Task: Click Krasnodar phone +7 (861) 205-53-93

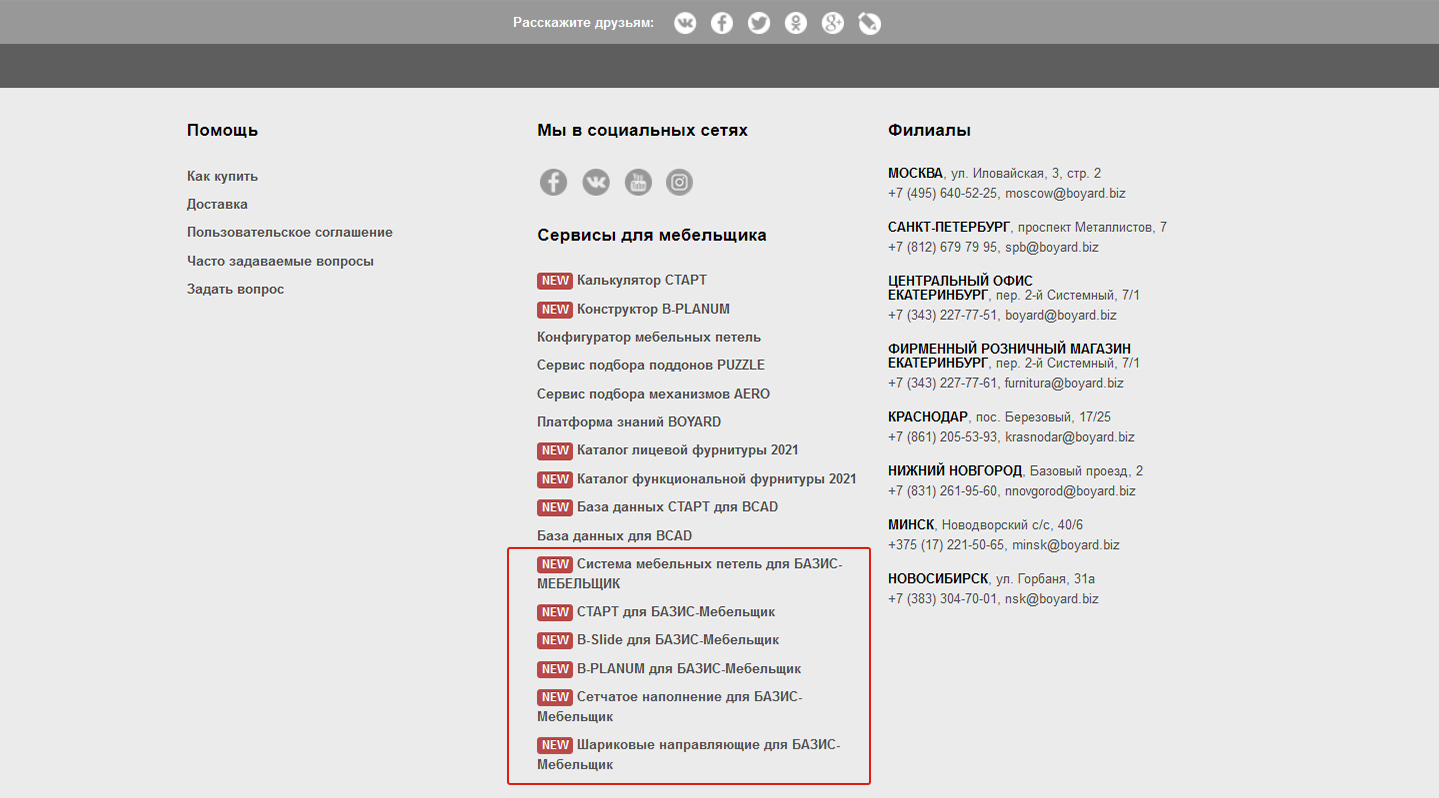Action: 942,437
